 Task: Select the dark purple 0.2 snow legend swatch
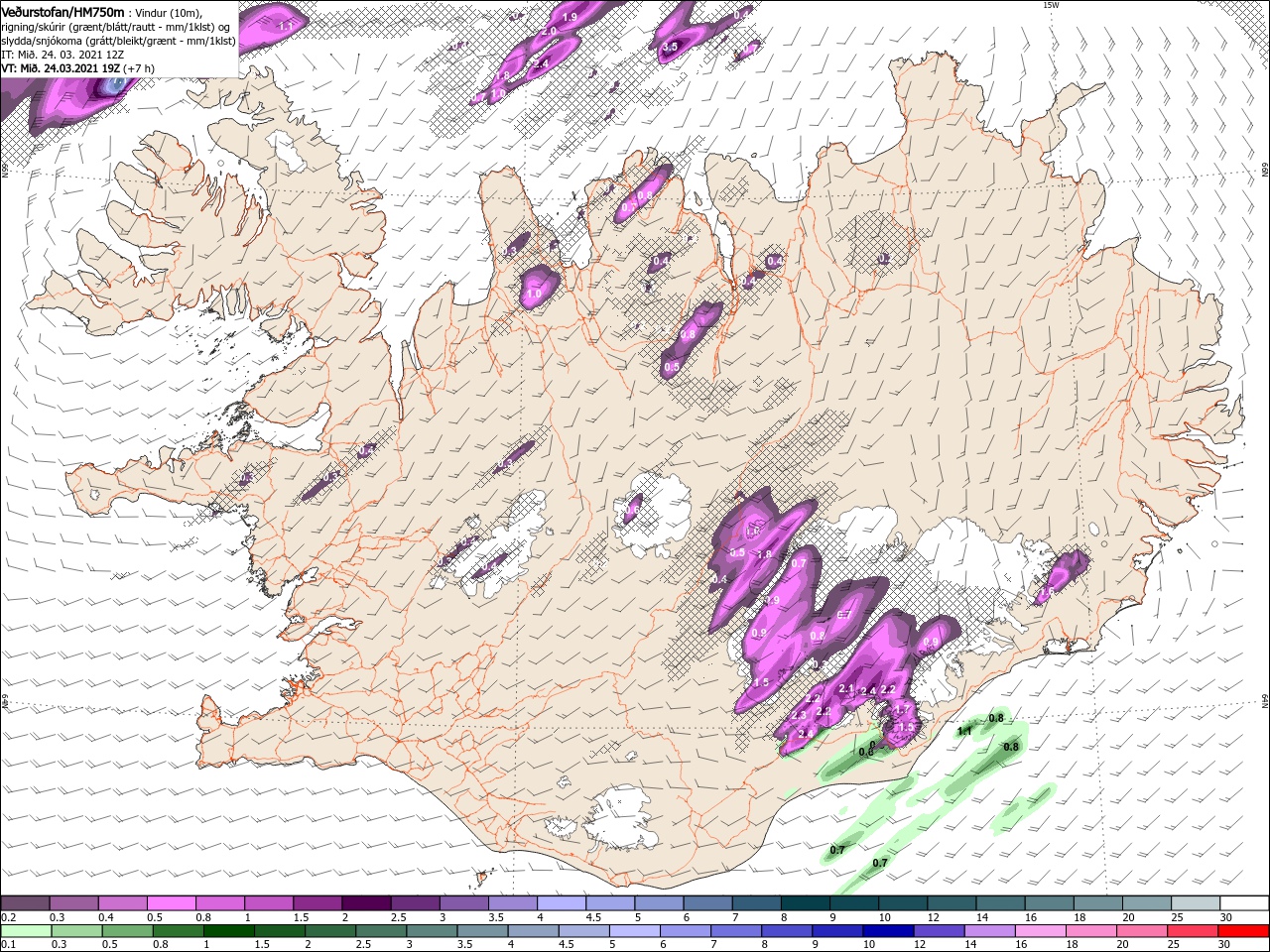[x=25, y=903]
